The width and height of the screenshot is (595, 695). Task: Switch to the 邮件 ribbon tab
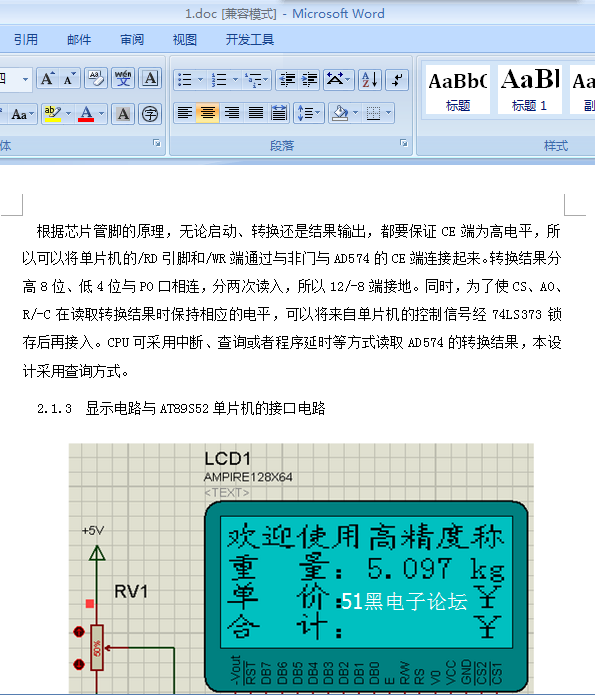point(79,40)
